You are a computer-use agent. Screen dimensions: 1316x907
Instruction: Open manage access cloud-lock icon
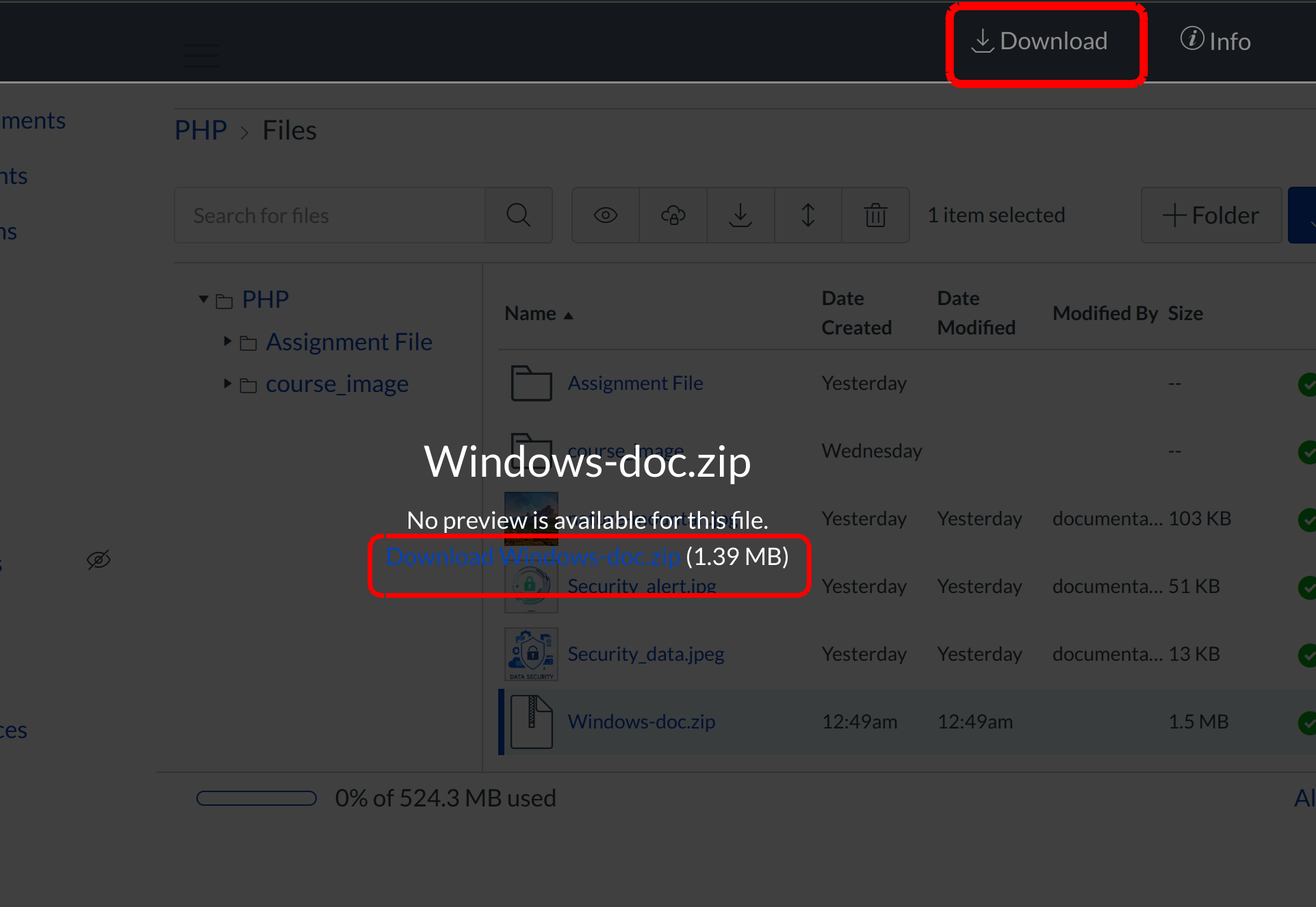coord(673,215)
